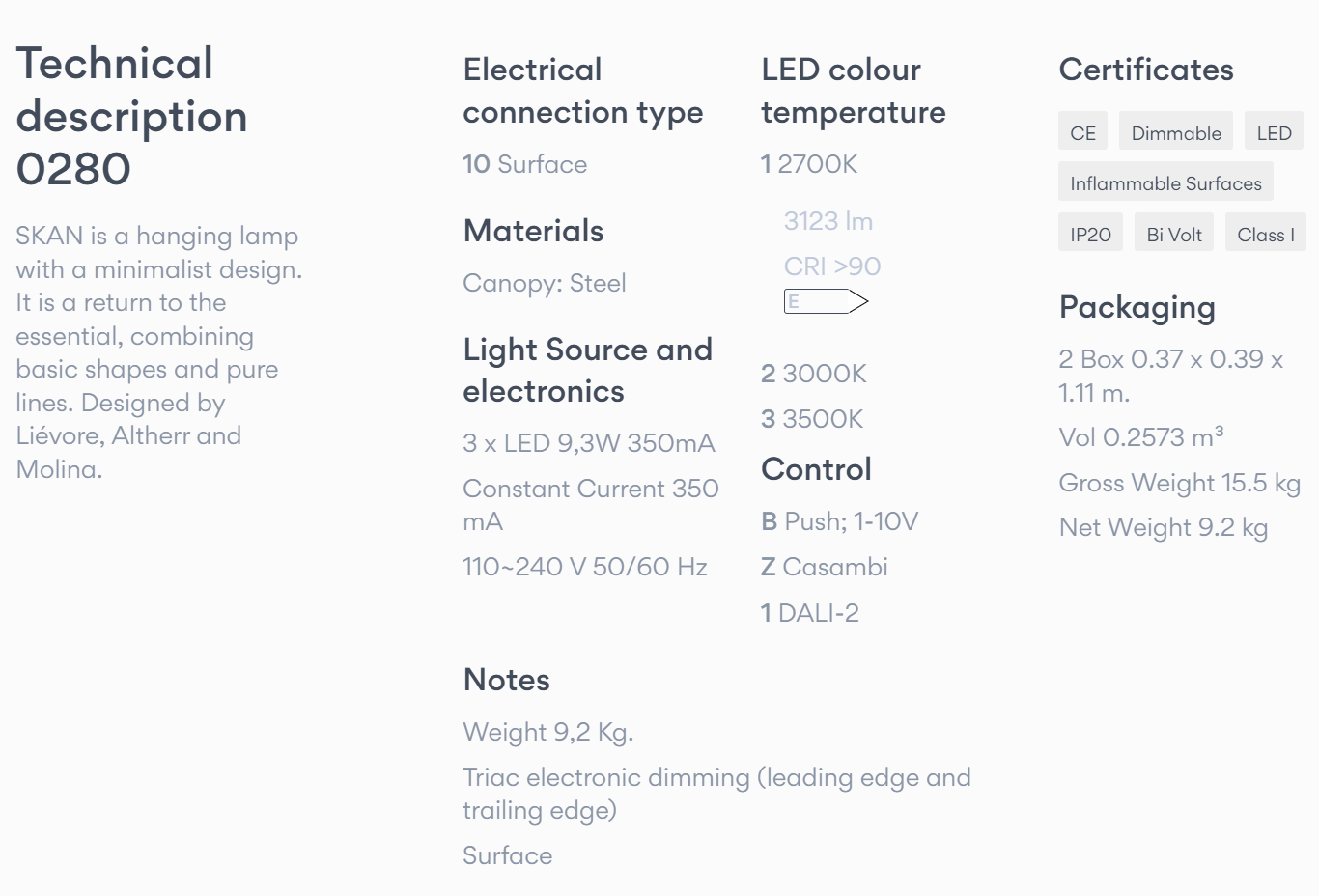Select the 2700K colour temperature option
This screenshot has height=896, width=1319.
pyautogui.click(x=809, y=164)
